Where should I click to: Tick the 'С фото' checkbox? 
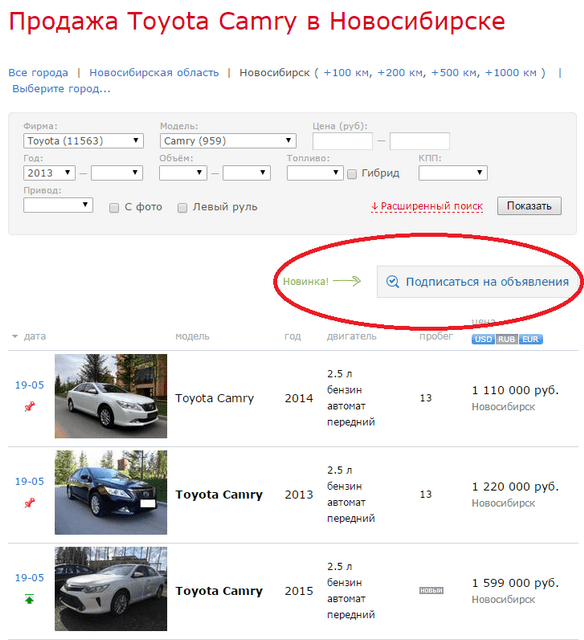[x=114, y=208]
